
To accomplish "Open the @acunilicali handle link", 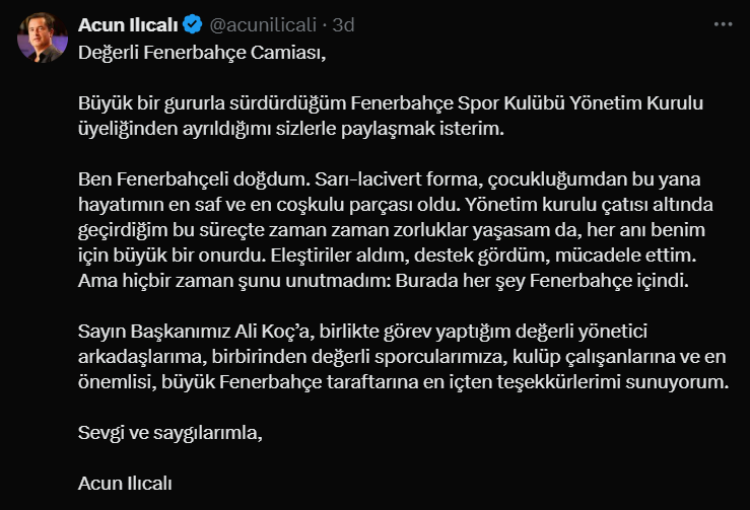I will coord(262,24).
